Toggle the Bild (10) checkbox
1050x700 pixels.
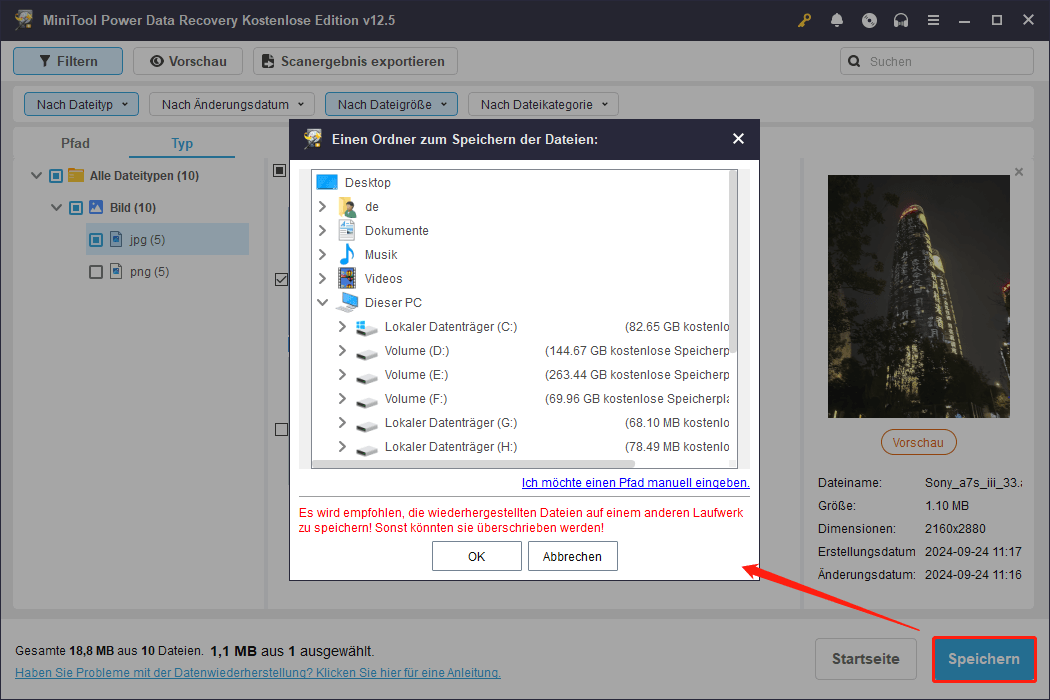[x=76, y=208]
